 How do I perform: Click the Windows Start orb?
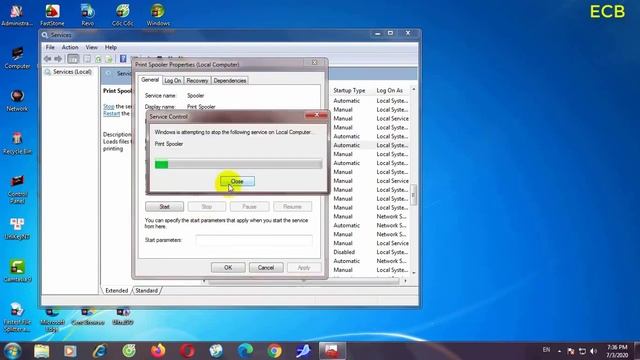(13, 351)
